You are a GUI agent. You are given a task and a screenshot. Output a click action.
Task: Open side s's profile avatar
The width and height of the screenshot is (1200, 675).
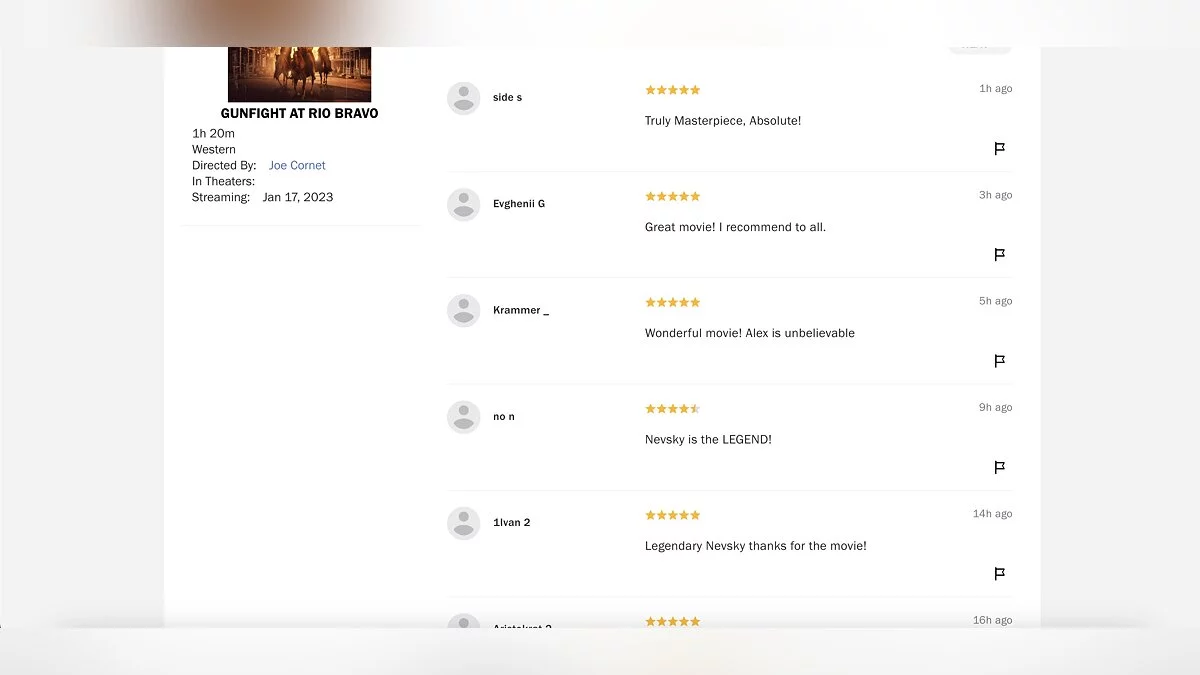tap(463, 98)
